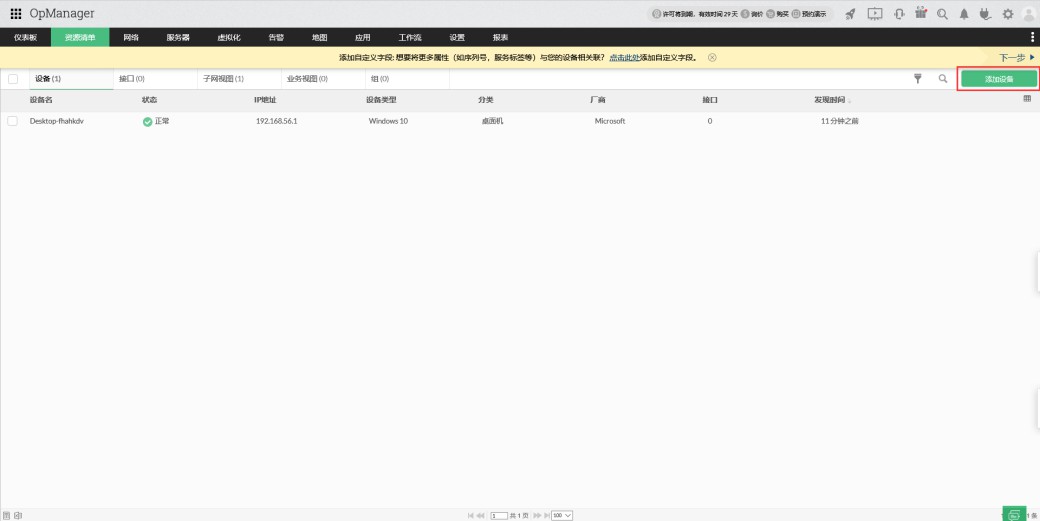Click the 点击此处 link in banner
This screenshot has height=521, width=1040.
tap(624, 58)
